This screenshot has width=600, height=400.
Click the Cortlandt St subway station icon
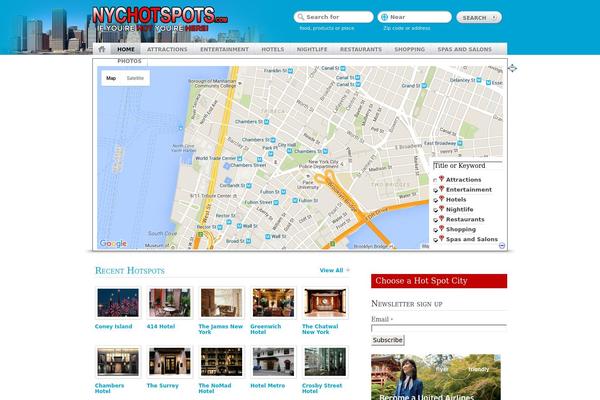249,186
